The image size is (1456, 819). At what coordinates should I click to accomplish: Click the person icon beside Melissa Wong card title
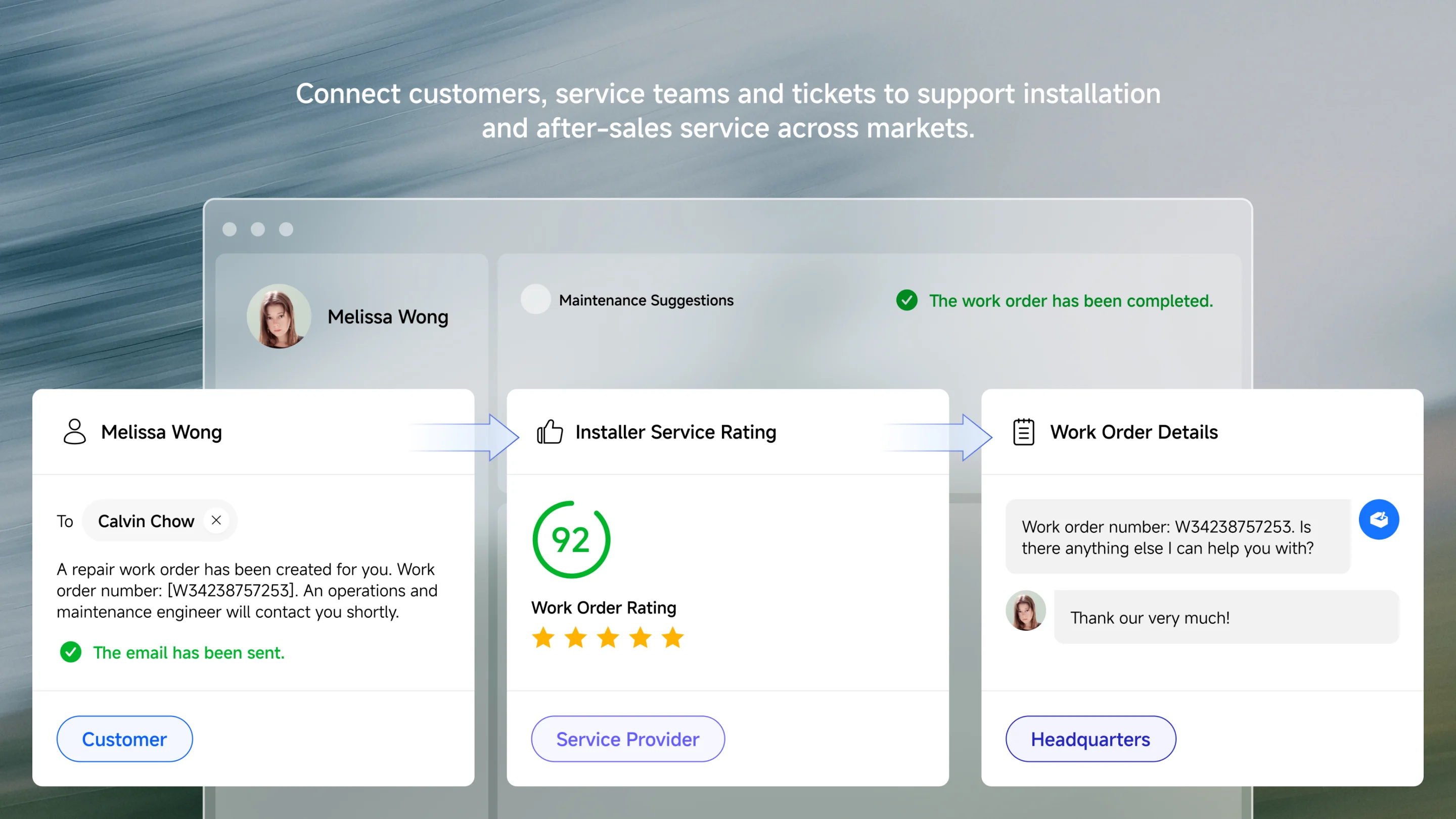tap(75, 432)
